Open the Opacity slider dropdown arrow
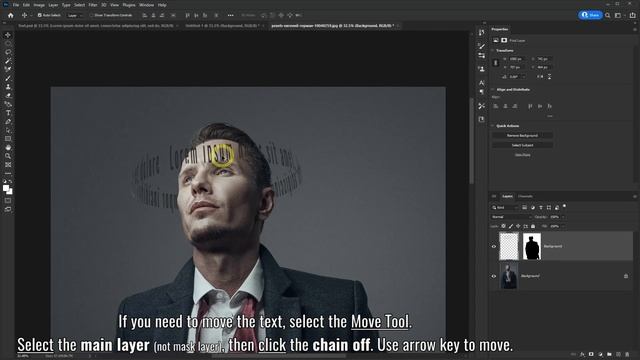This screenshot has height=360, width=640. pos(563,217)
